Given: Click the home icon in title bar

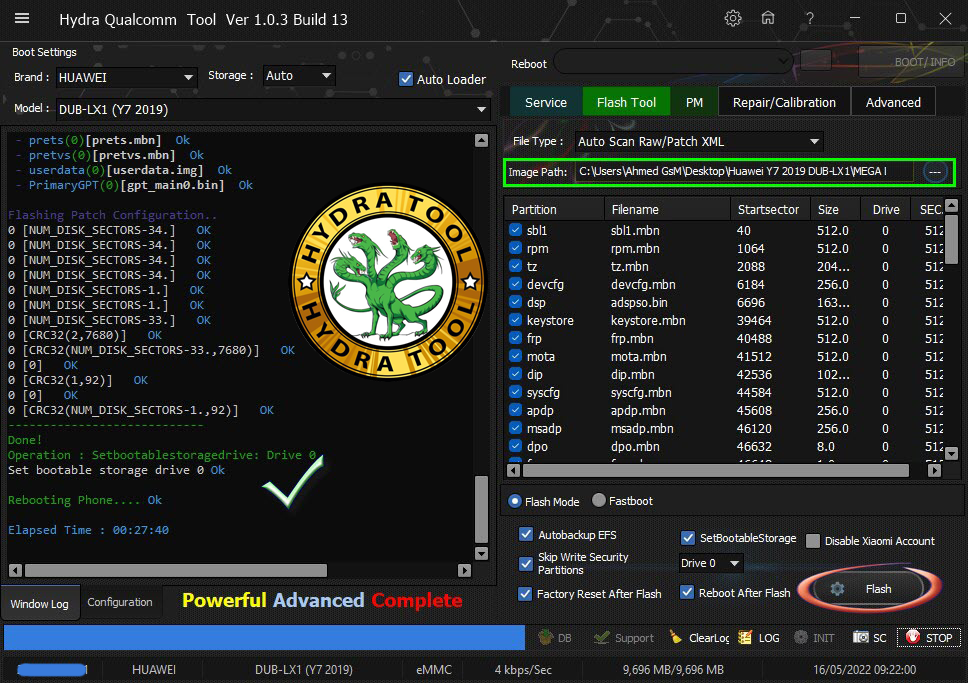Looking at the screenshot, I should (767, 19).
